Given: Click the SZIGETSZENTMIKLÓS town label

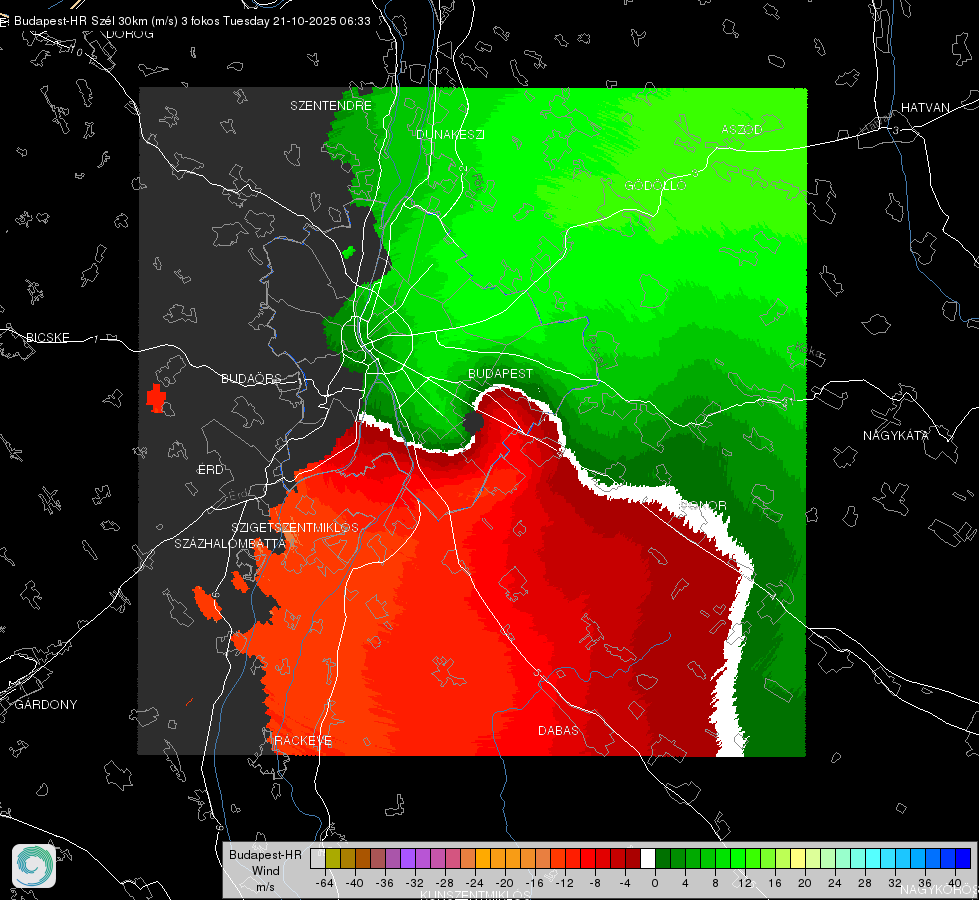Looking at the screenshot, I should pyautogui.click(x=295, y=528).
